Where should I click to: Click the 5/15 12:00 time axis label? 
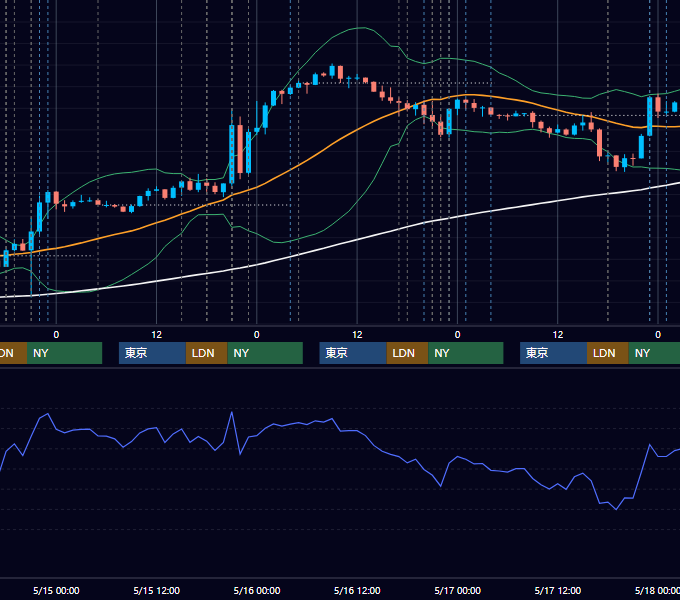pos(157,590)
